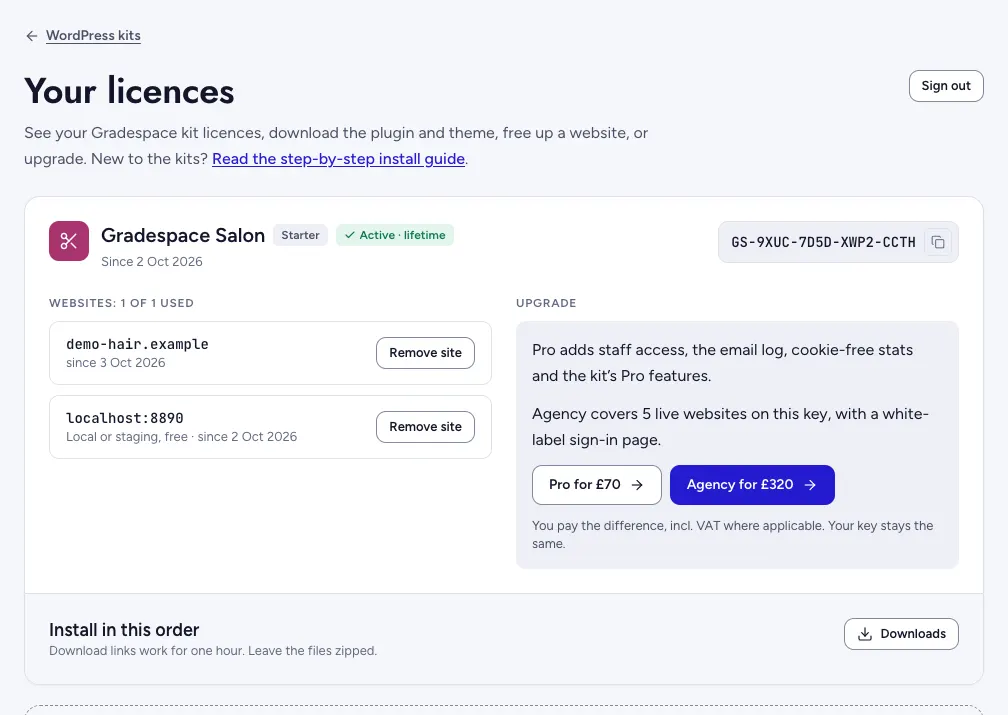Remove the localhost:8890 site
The width and height of the screenshot is (1008, 715).
click(x=425, y=427)
